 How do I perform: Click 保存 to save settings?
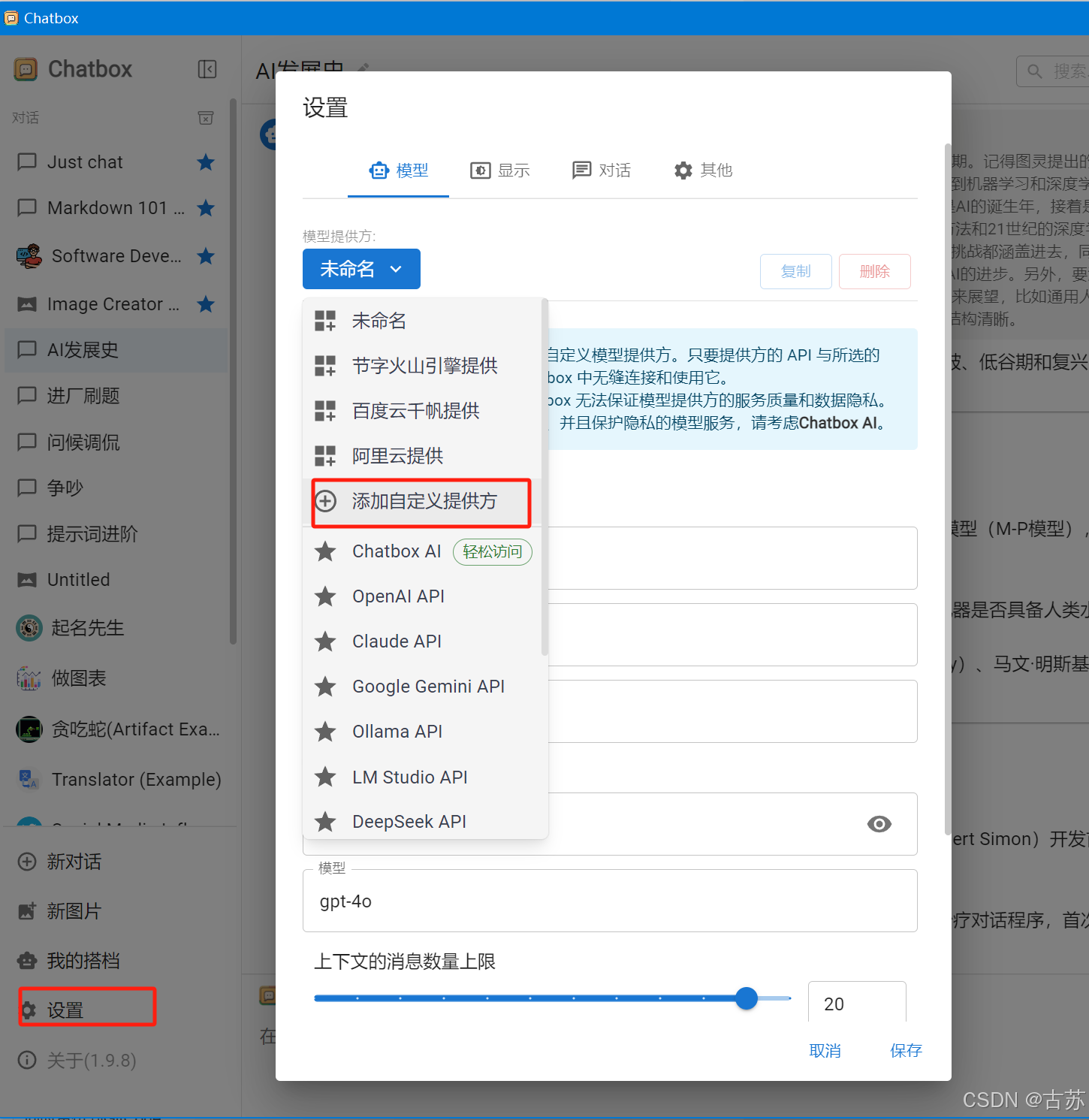[906, 1051]
